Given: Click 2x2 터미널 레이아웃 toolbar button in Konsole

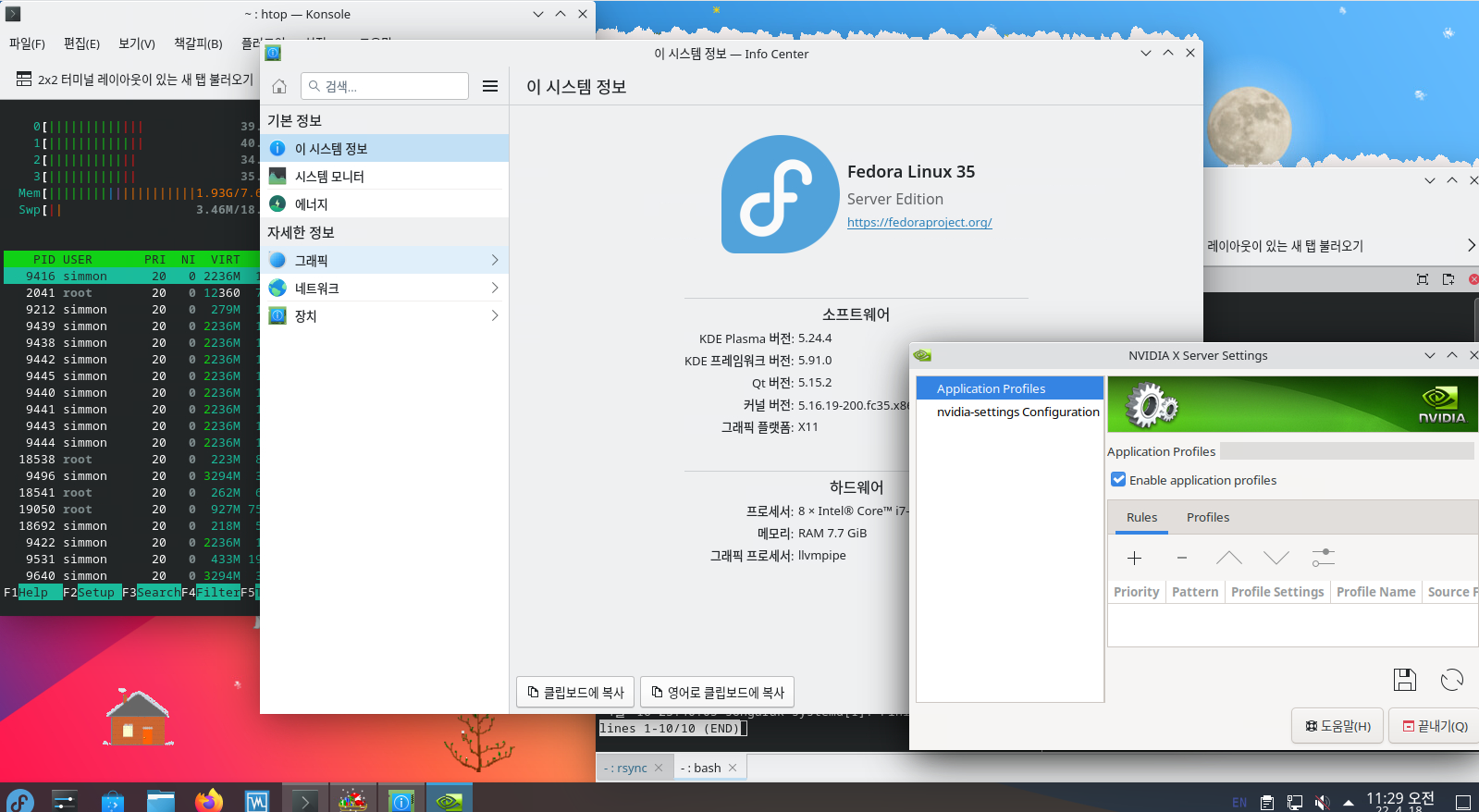Looking at the screenshot, I should pos(135,80).
